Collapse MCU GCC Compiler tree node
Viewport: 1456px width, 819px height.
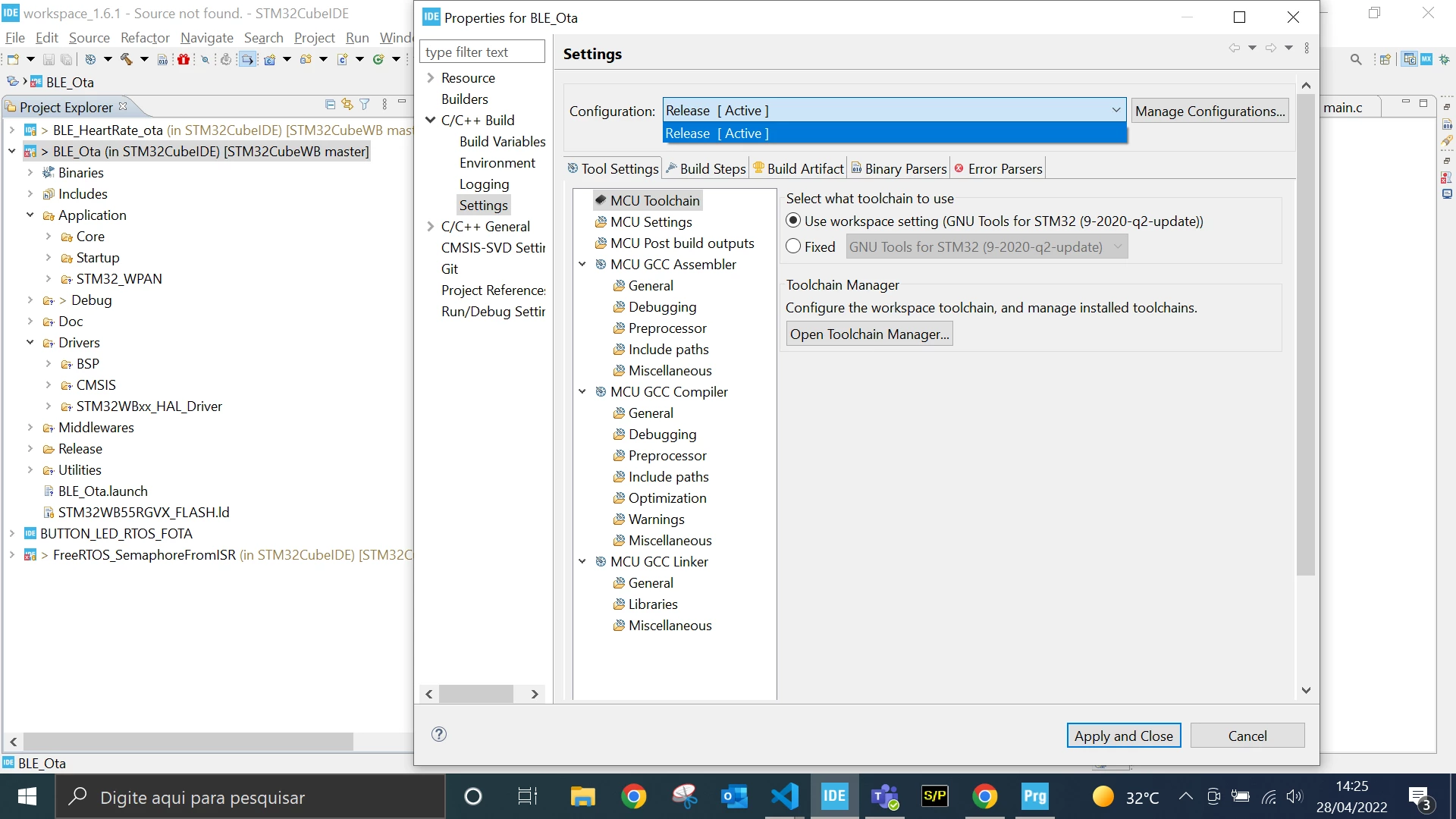click(x=582, y=392)
